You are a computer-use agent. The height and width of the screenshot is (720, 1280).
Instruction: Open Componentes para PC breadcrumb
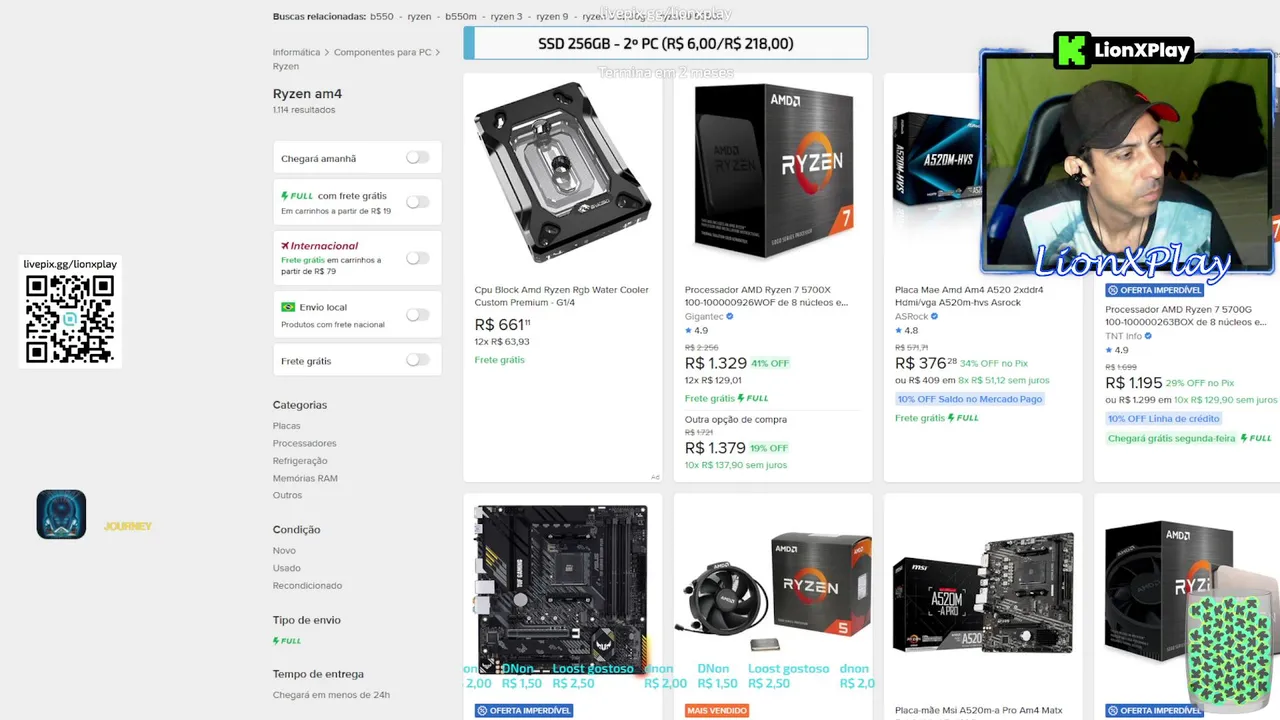pos(382,52)
